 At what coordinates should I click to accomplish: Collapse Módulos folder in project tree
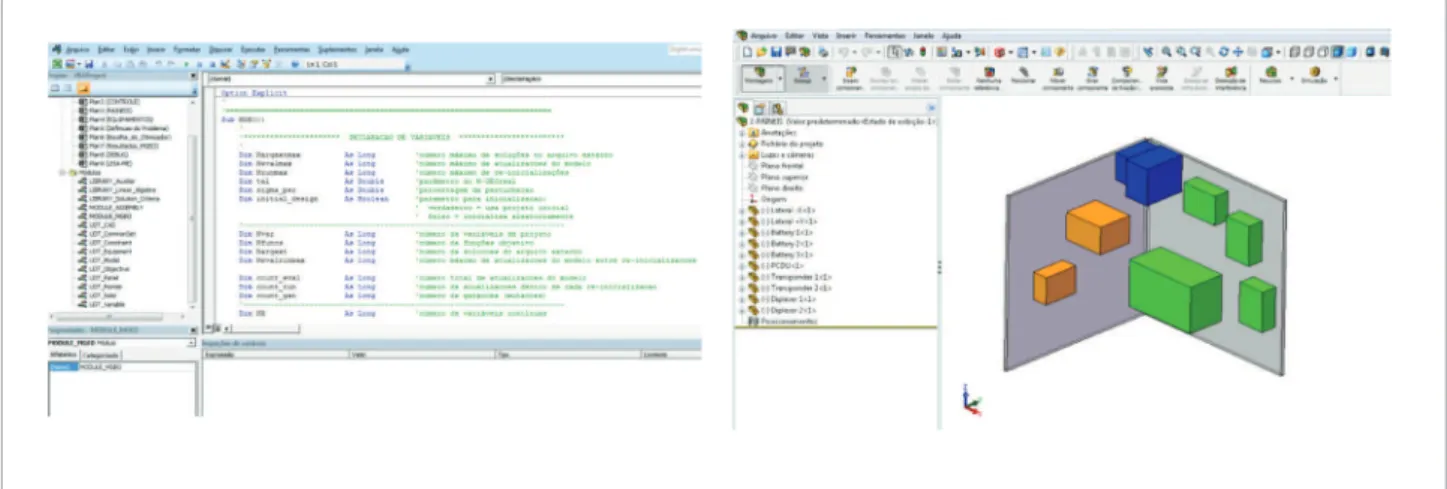tap(61, 172)
